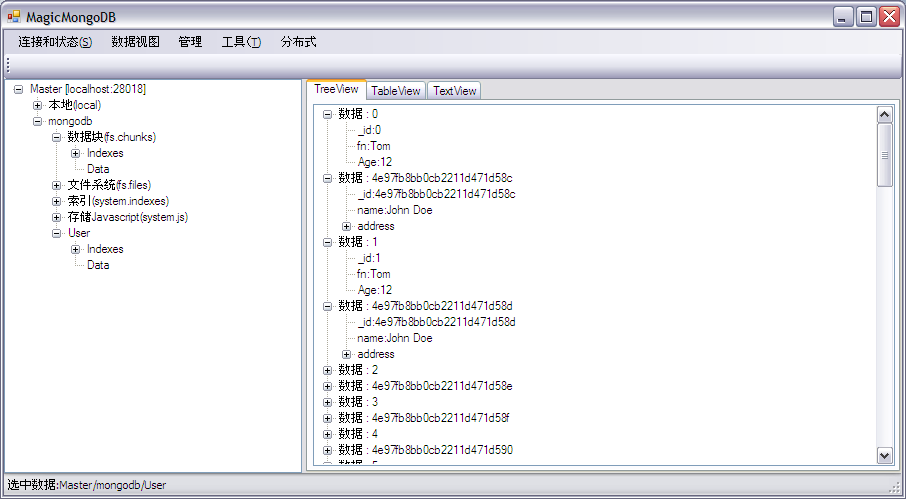Expand record 数据 : 4e97fb8bb0cb2211d471d58e
The width and height of the screenshot is (906, 499).
pyautogui.click(x=328, y=386)
